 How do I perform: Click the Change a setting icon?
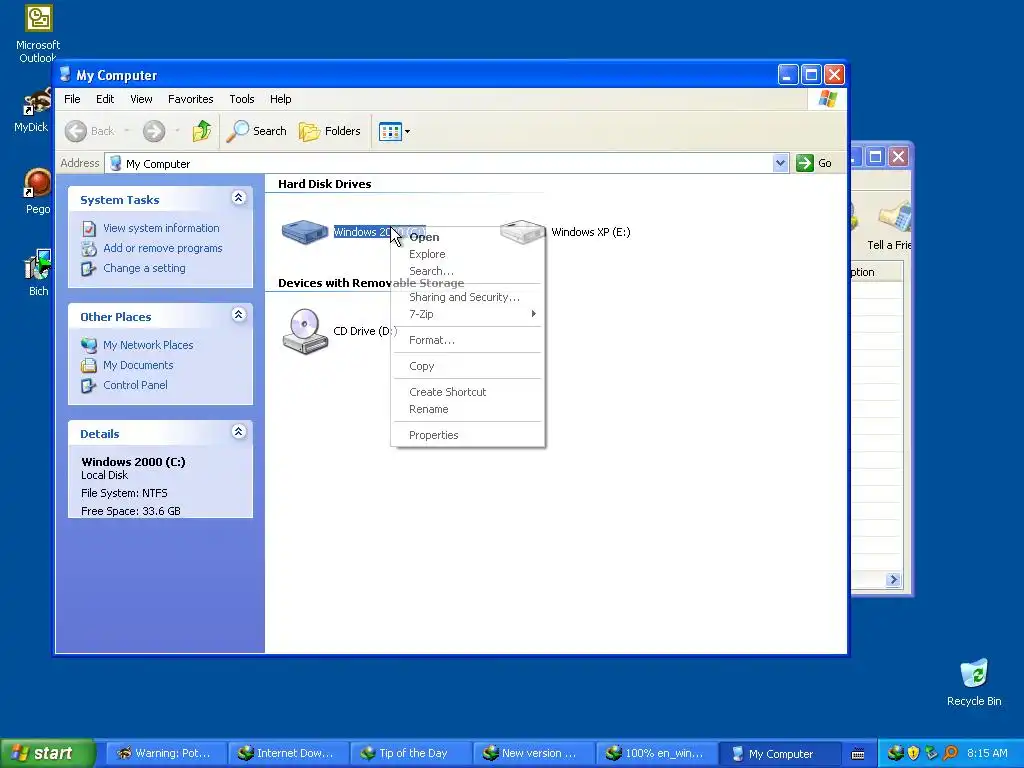(89, 268)
